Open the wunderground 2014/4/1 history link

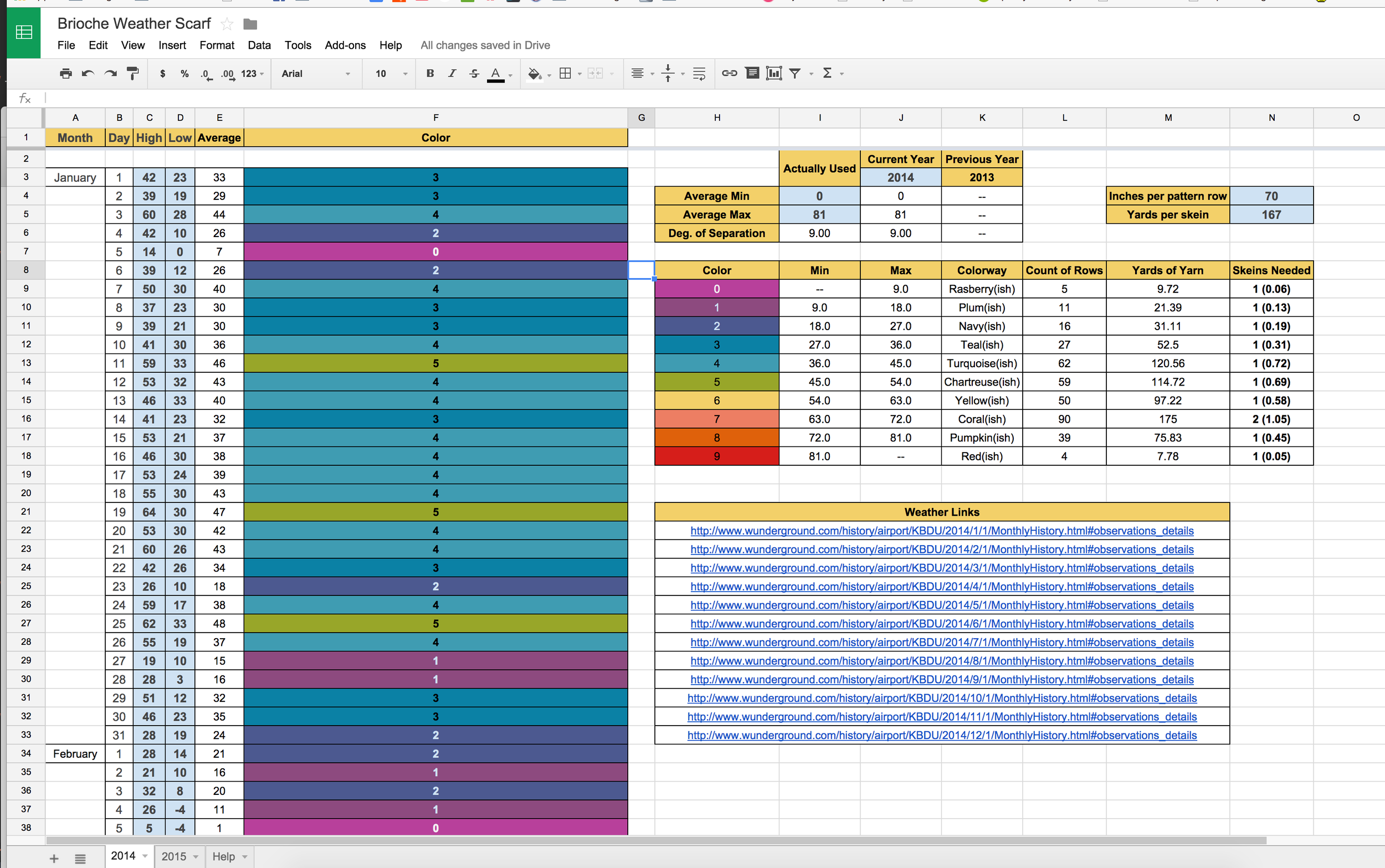point(941,587)
